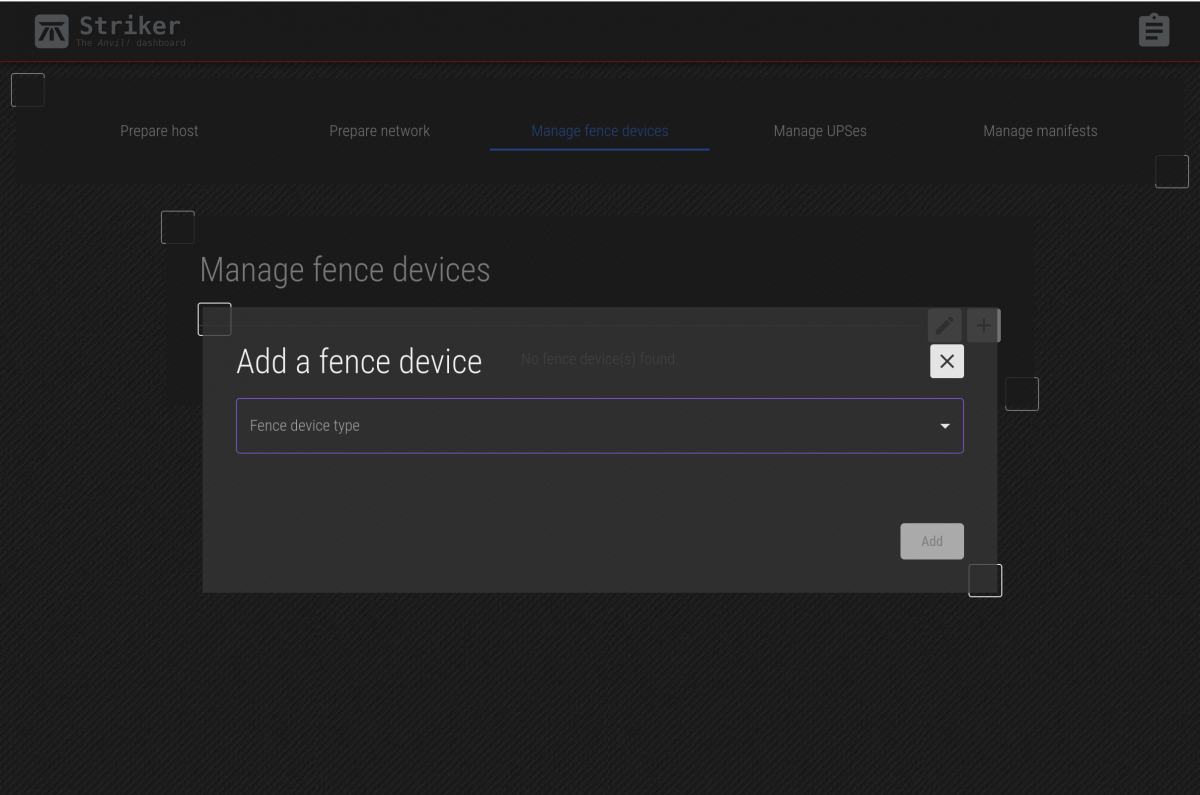Switch to the Prepare host tab
The image size is (1200, 795).
(159, 131)
